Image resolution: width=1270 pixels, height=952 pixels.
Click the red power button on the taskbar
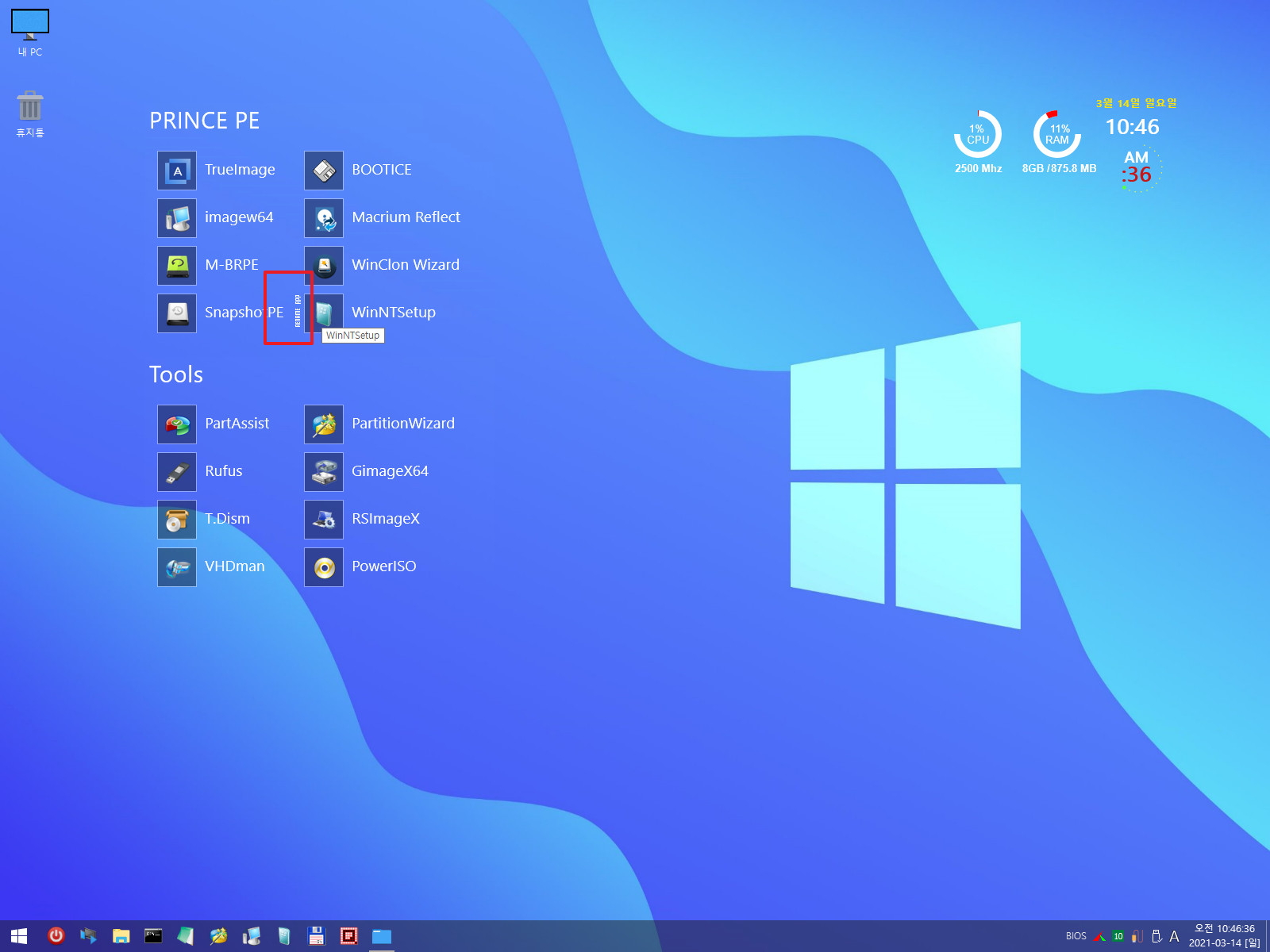(x=56, y=936)
